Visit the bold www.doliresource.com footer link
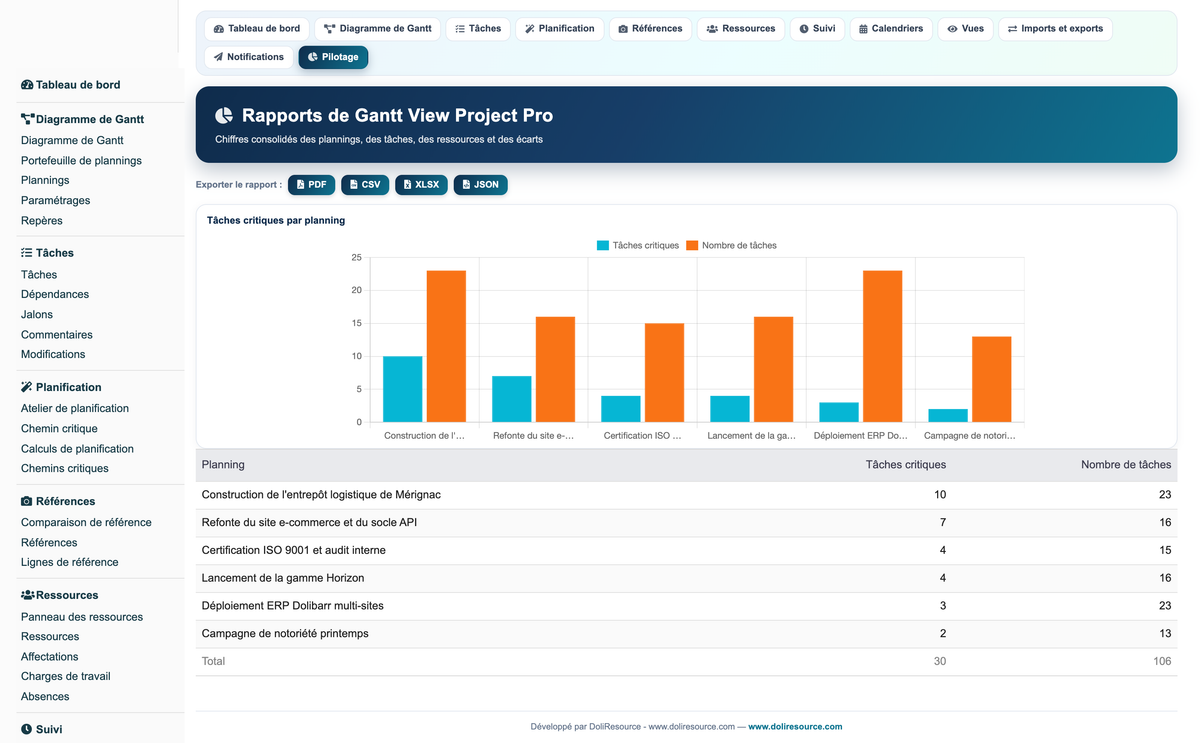The width and height of the screenshot is (1200, 743). pyautogui.click(x=795, y=727)
